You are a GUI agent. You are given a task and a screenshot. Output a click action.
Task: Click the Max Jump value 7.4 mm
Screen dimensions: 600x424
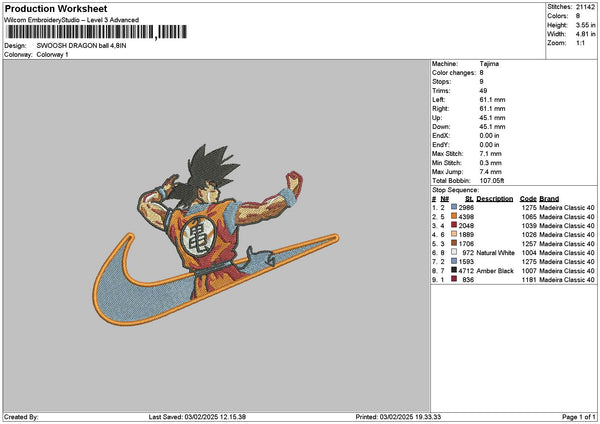pyautogui.click(x=491, y=172)
